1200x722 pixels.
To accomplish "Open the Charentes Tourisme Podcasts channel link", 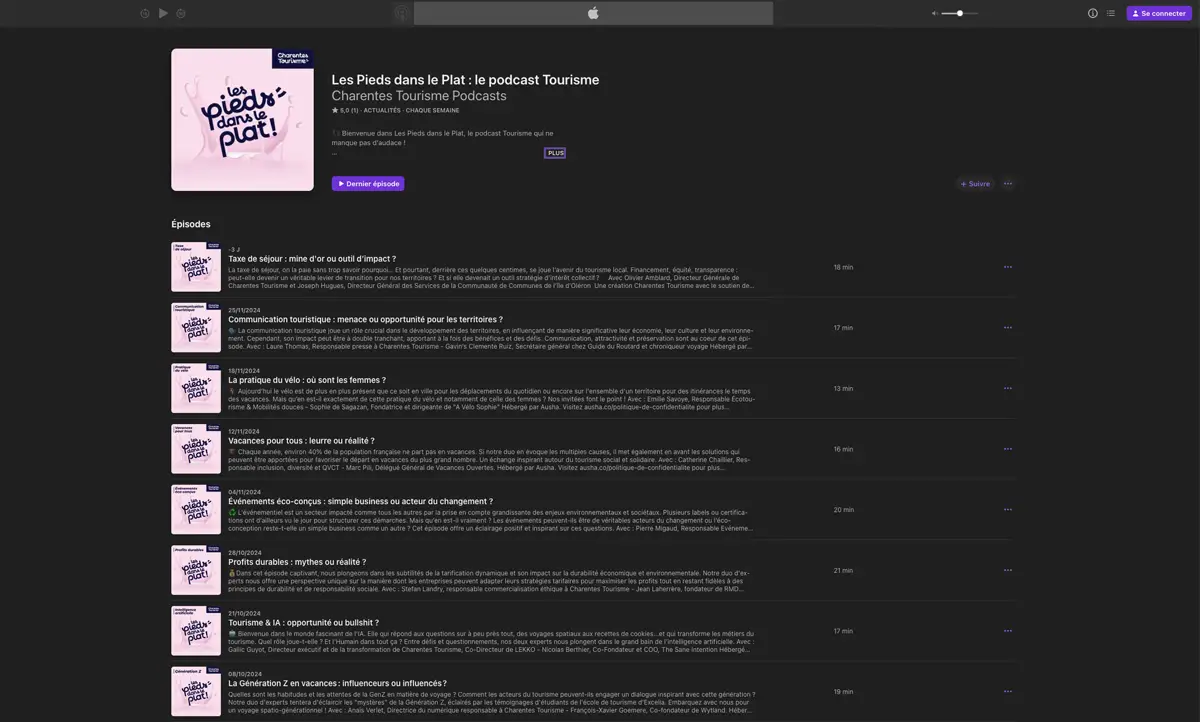I will point(419,96).
